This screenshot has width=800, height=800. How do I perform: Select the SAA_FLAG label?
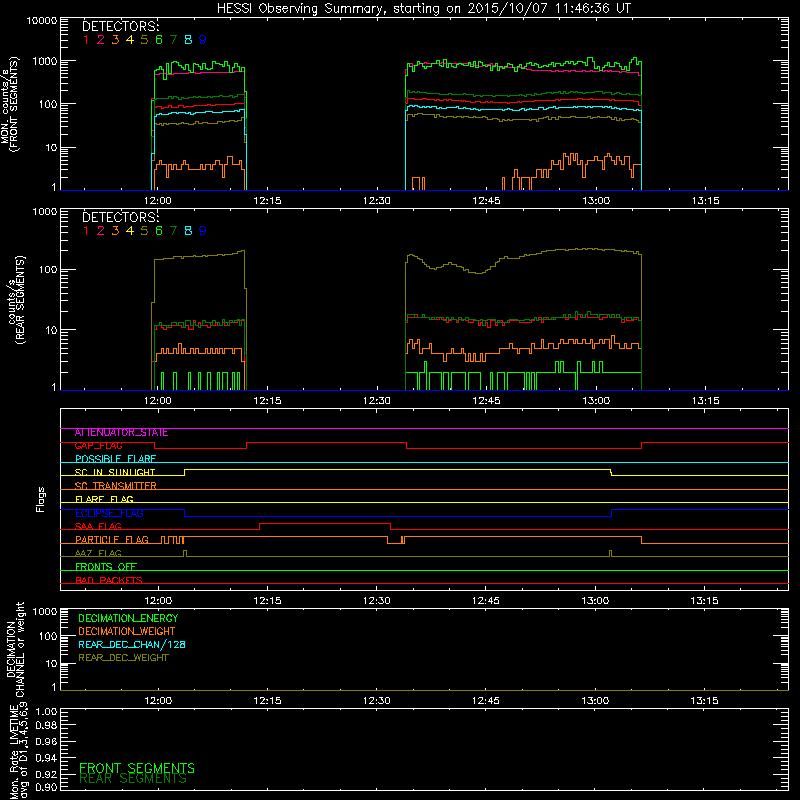[x=98, y=527]
